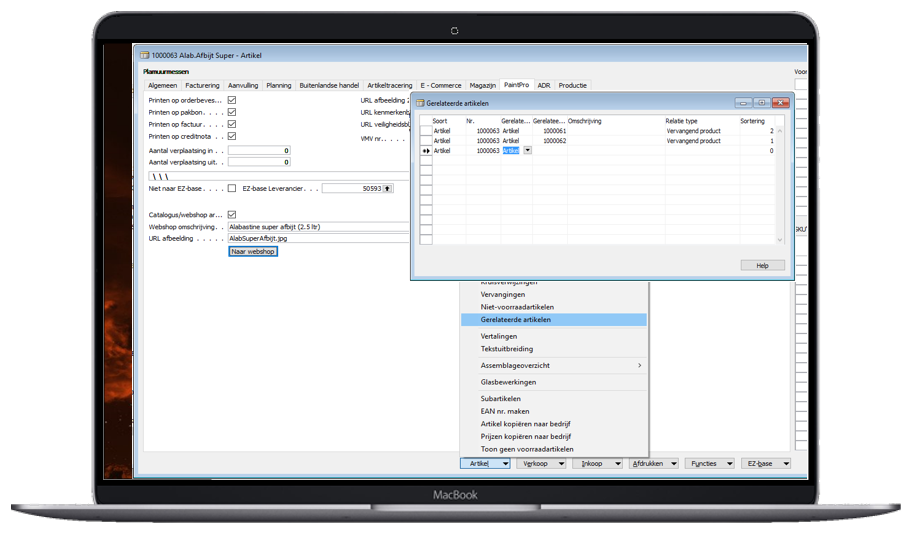
Task: Select the current row marker arrow in grid
Action: tap(426, 151)
